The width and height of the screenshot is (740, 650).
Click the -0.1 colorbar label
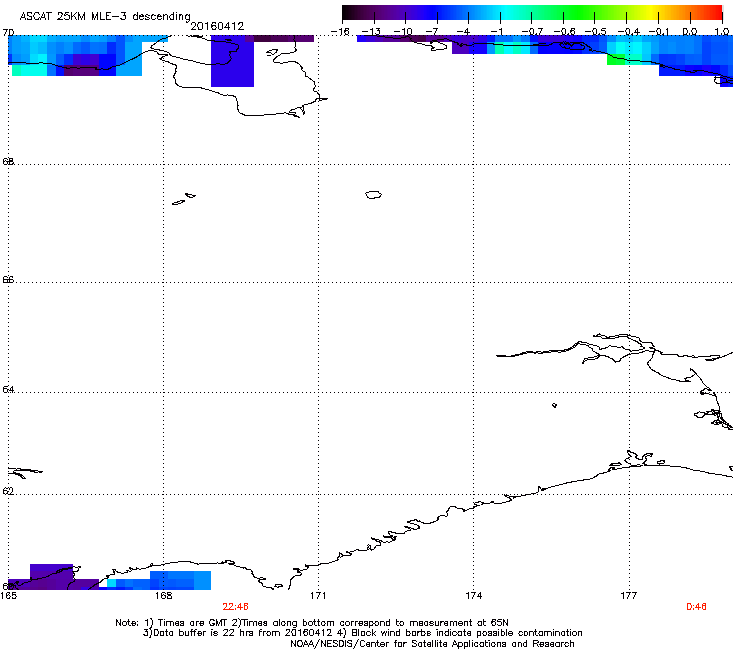(659, 32)
